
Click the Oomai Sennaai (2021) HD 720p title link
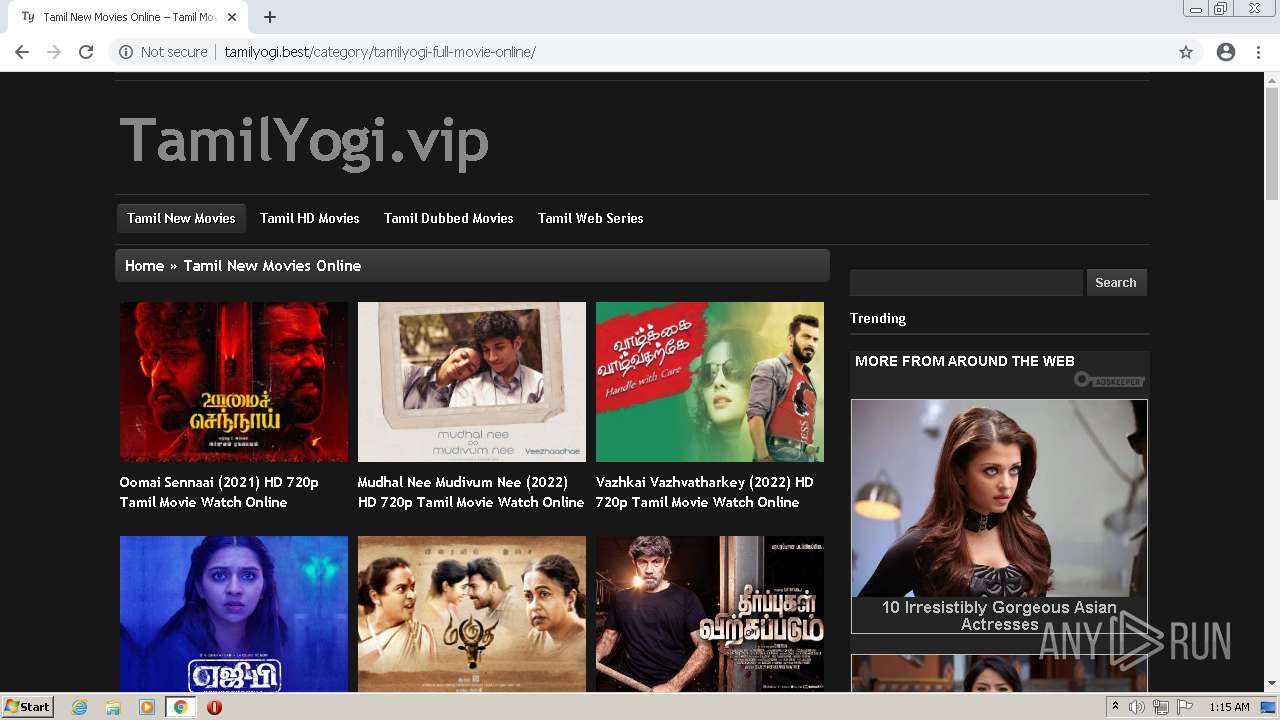tap(219, 492)
